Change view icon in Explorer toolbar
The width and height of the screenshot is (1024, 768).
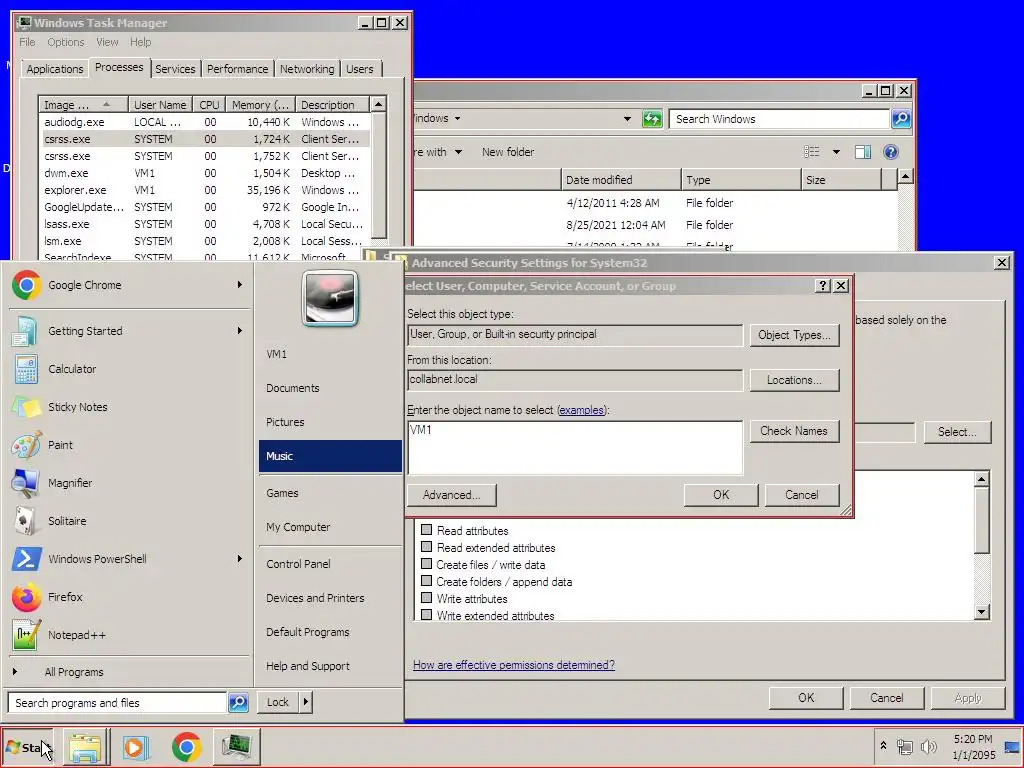coord(811,152)
